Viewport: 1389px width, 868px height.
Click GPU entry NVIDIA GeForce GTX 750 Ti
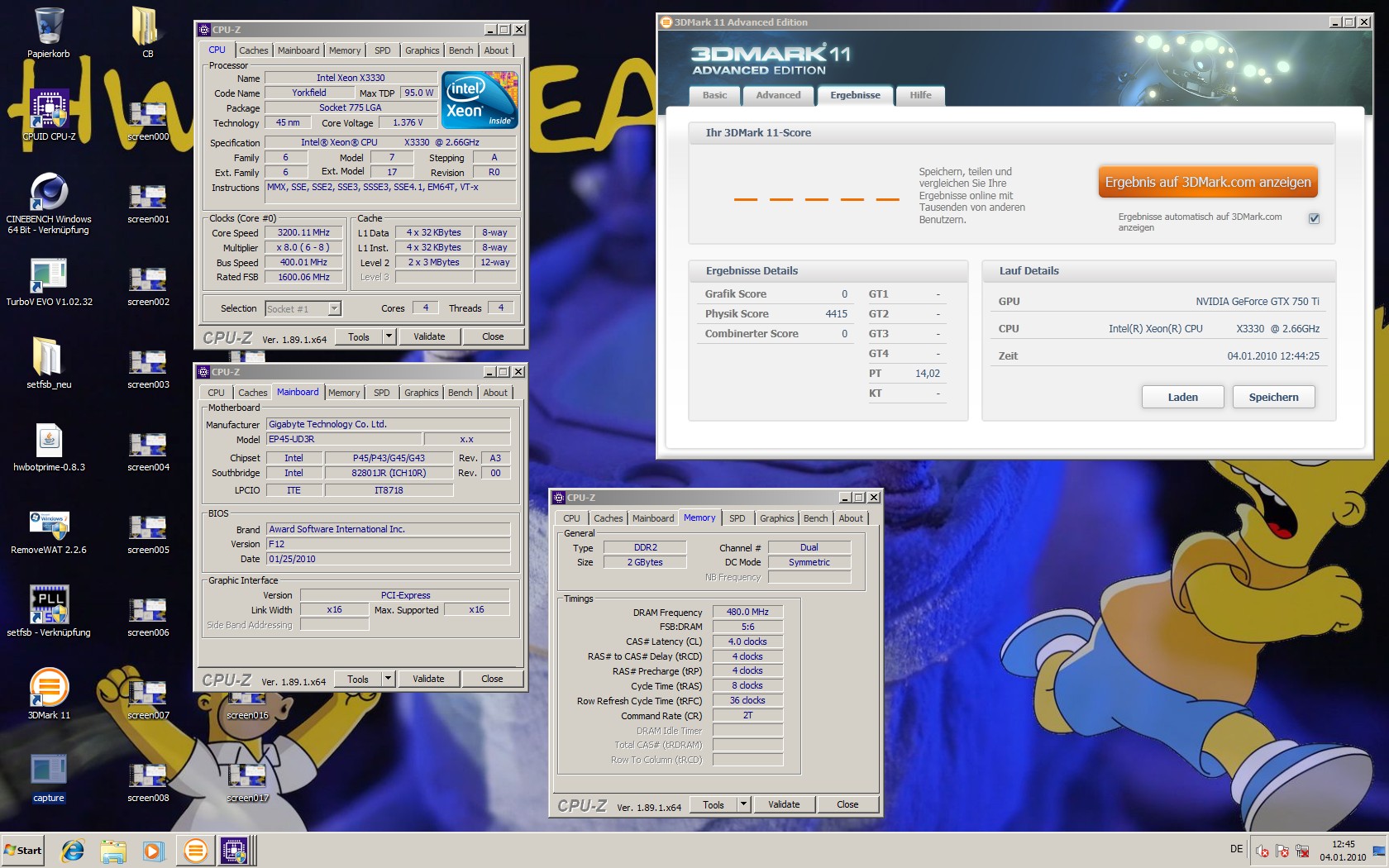click(x=1257, y=302)
